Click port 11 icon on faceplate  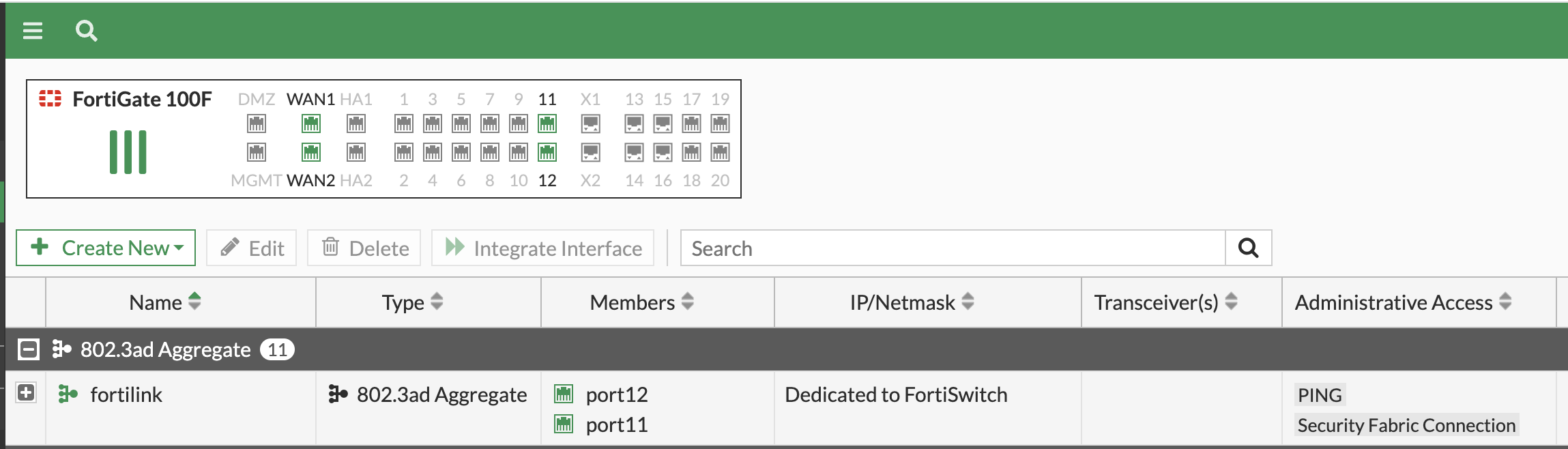click(x=547, y=124)
